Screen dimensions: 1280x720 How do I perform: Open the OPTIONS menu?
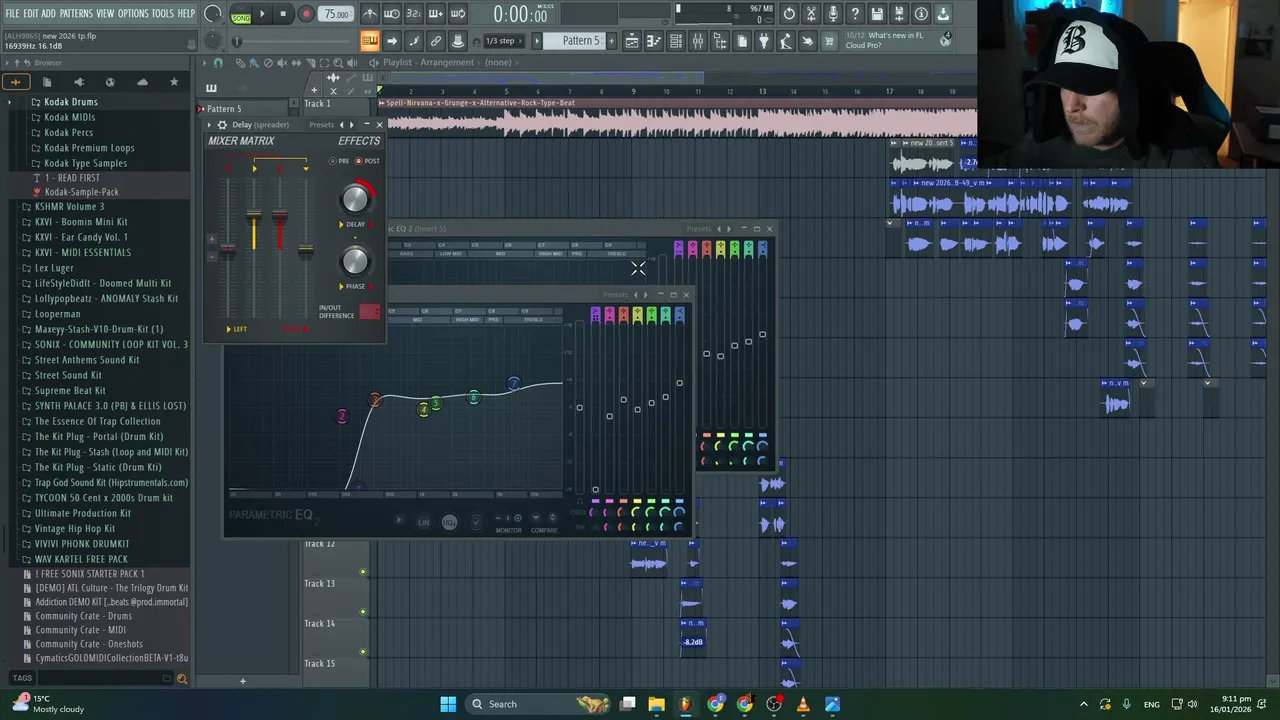(x=133, y=13)
